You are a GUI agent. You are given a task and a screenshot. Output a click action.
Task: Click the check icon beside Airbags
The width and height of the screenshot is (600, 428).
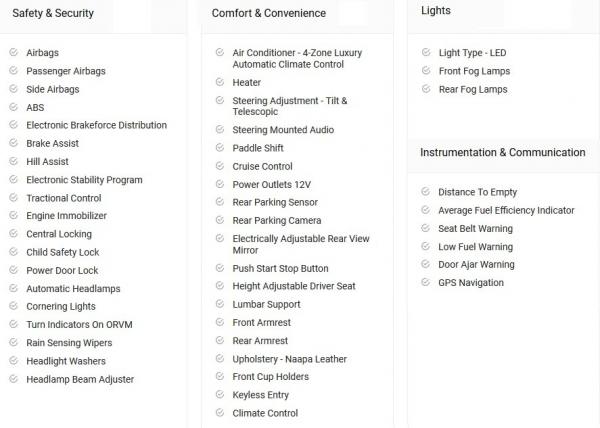(x=13, y=52)
